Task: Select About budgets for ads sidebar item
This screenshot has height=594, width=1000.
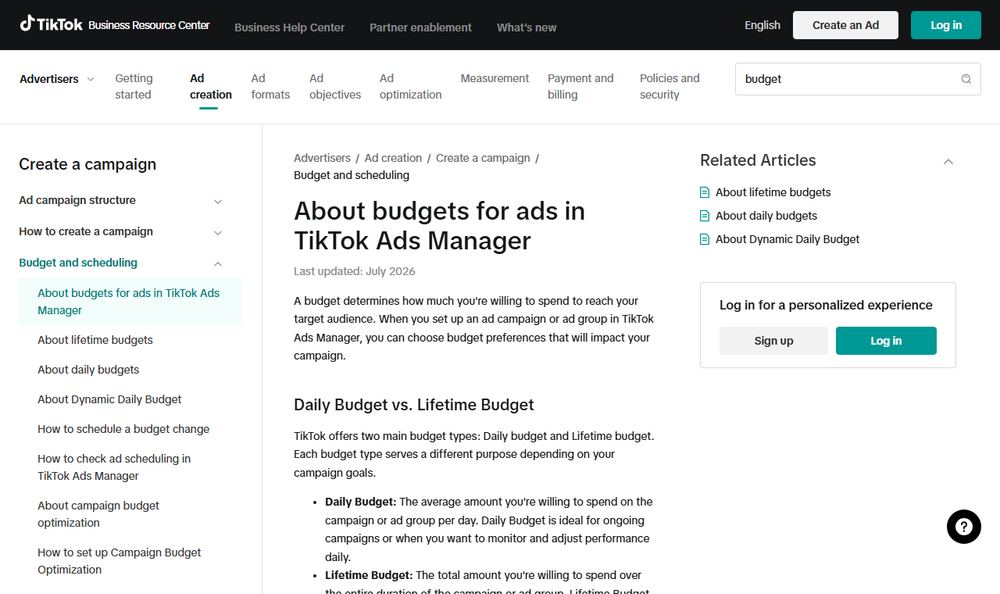Action: click(x=130, y=302)
